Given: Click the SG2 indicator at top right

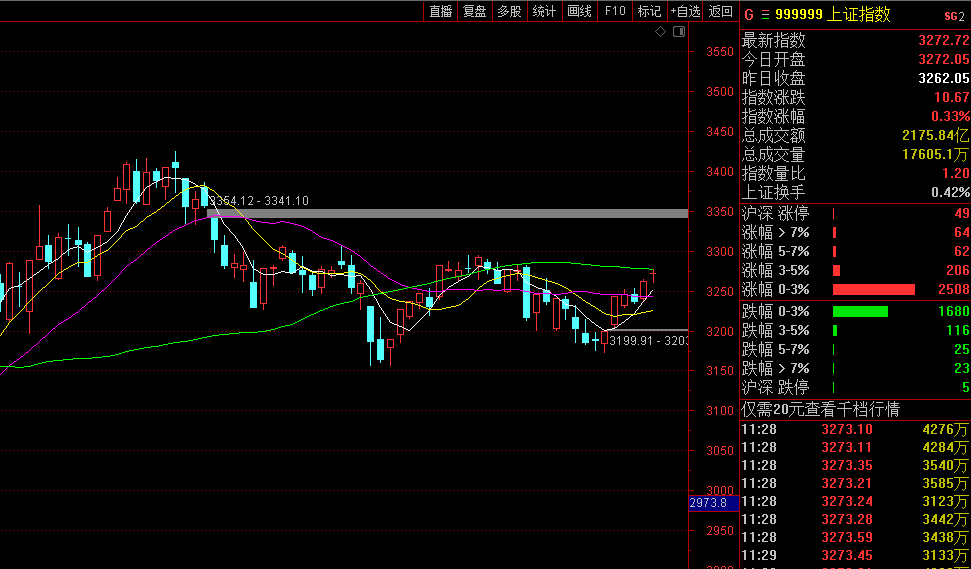Looking at the screenshot, I should pyautogui.click(x=954, y=15).
